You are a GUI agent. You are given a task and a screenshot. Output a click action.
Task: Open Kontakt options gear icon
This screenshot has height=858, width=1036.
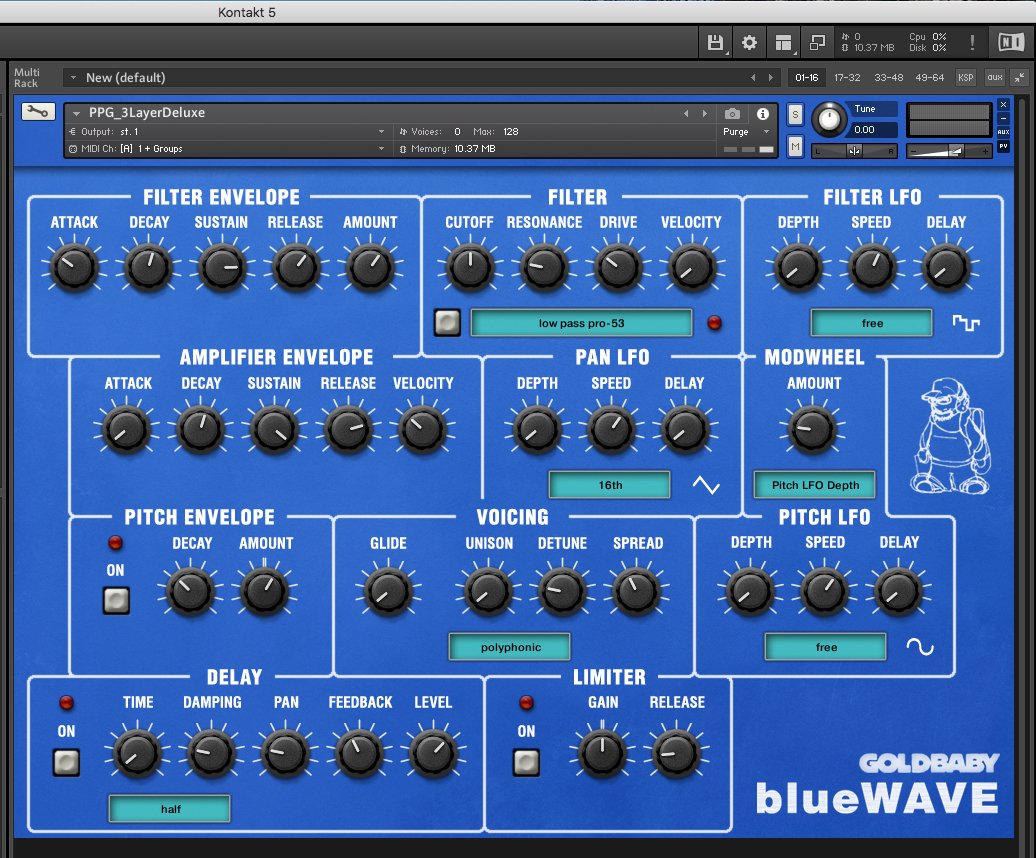point(749,43)
